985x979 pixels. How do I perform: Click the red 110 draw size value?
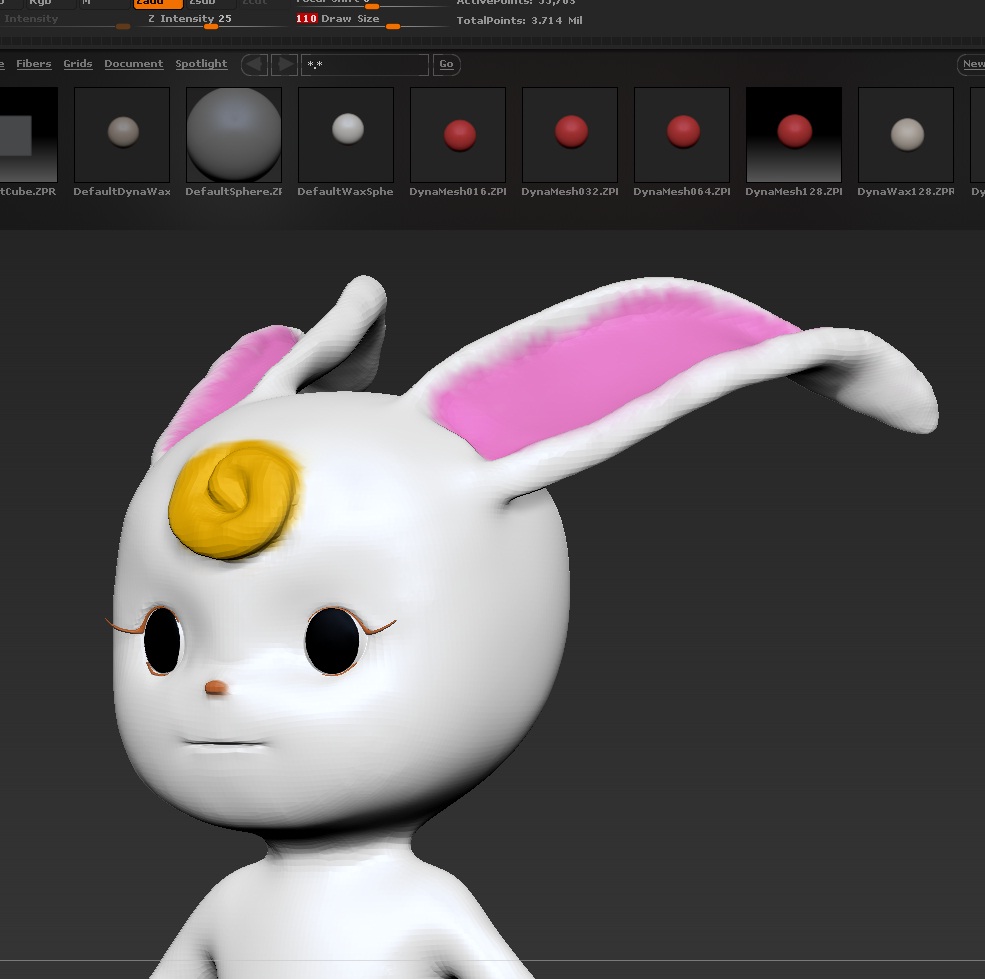[307, 19]
